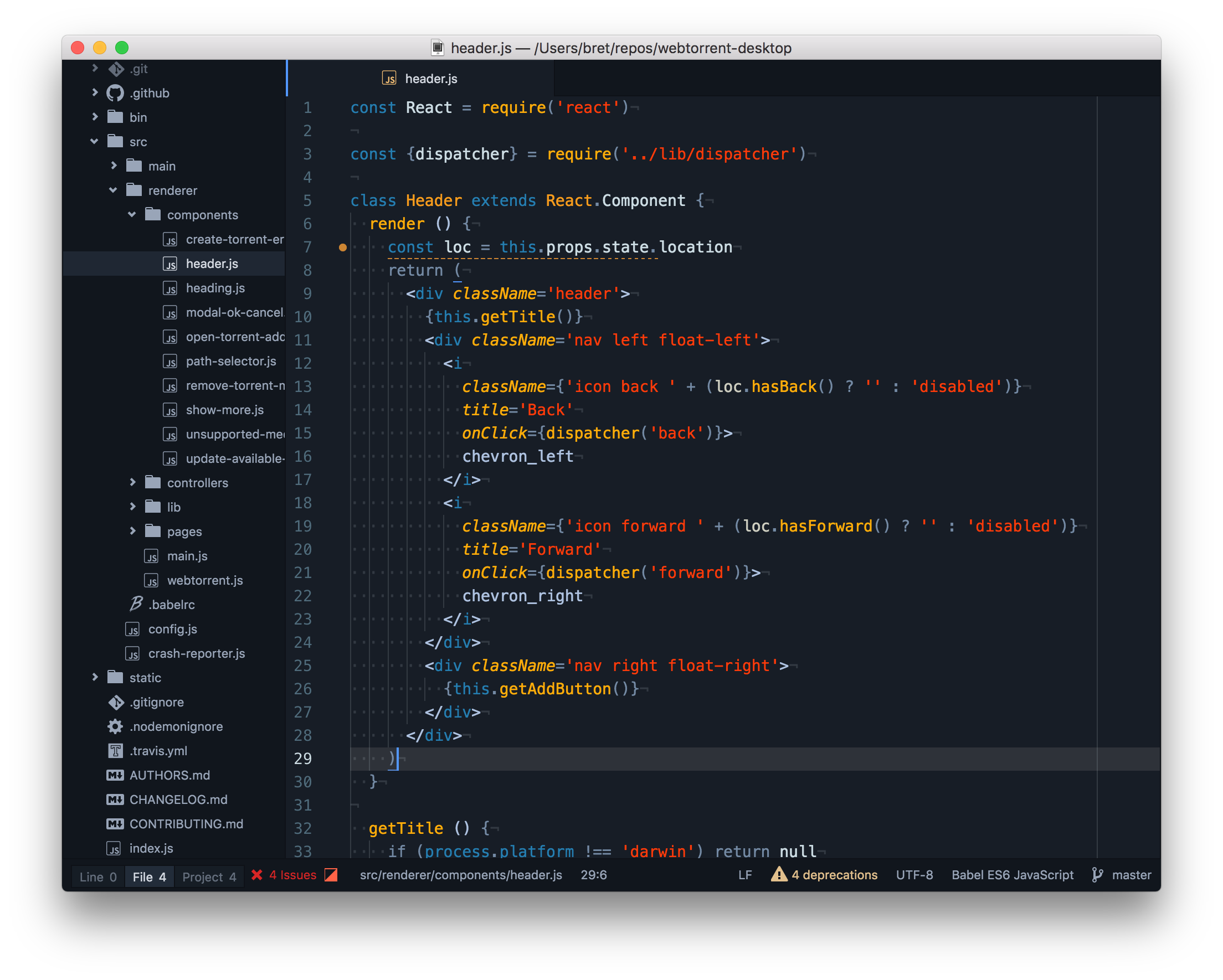
Task: Expand the lib folder chevron
Action: click(x=133, y=507)
